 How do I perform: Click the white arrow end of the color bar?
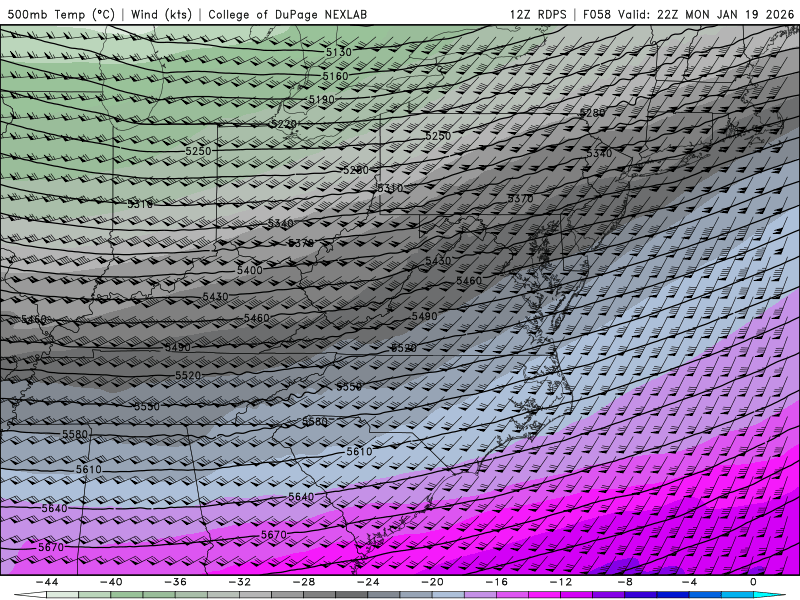[x=30, y=595]
